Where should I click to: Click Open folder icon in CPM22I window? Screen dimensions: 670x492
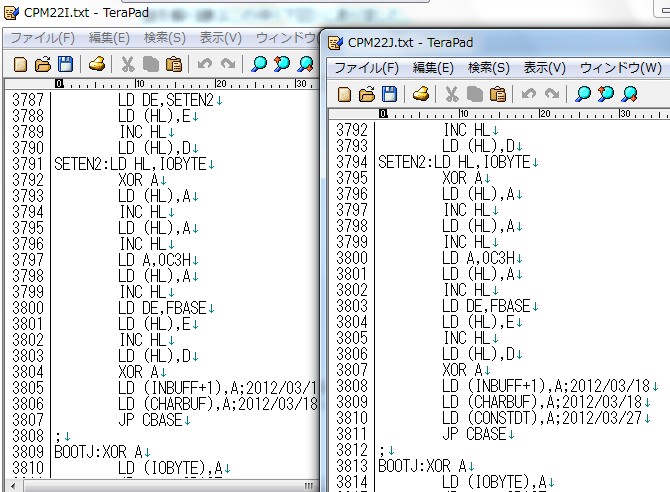pyautogui.click(x=43, y=65)
